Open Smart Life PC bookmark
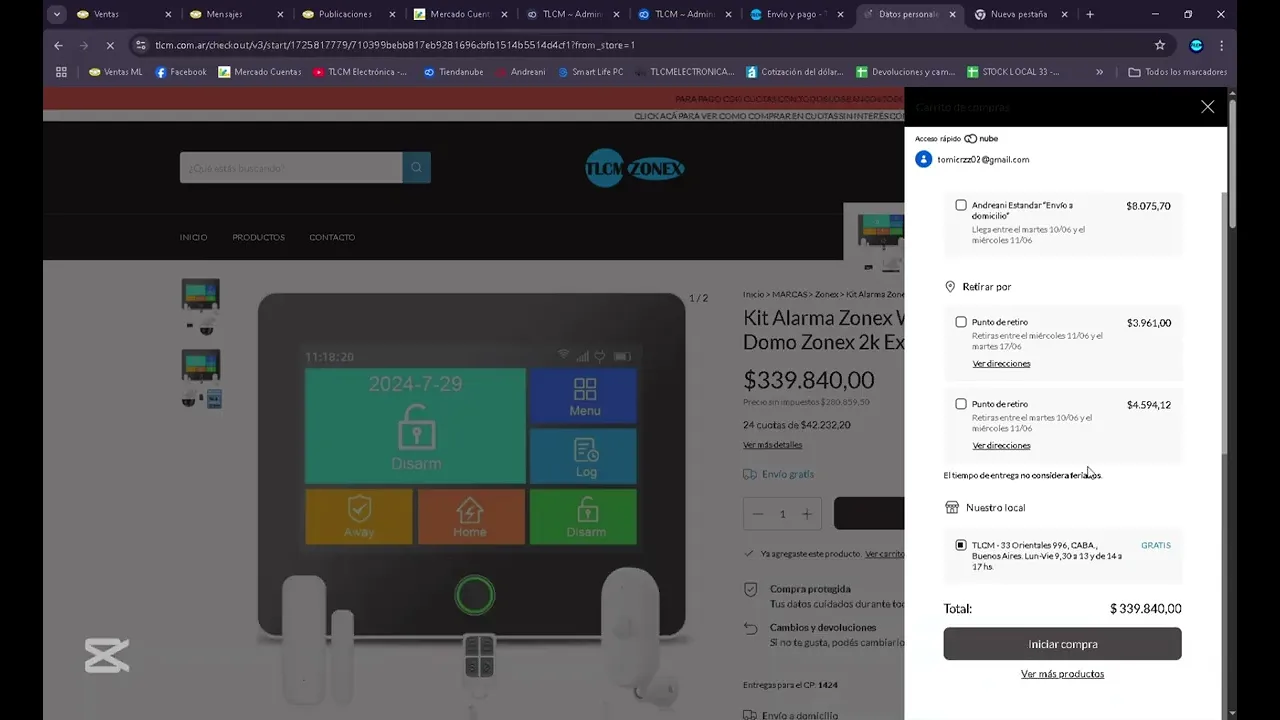Screen dimensions: 1280x720 coord(591,72)
